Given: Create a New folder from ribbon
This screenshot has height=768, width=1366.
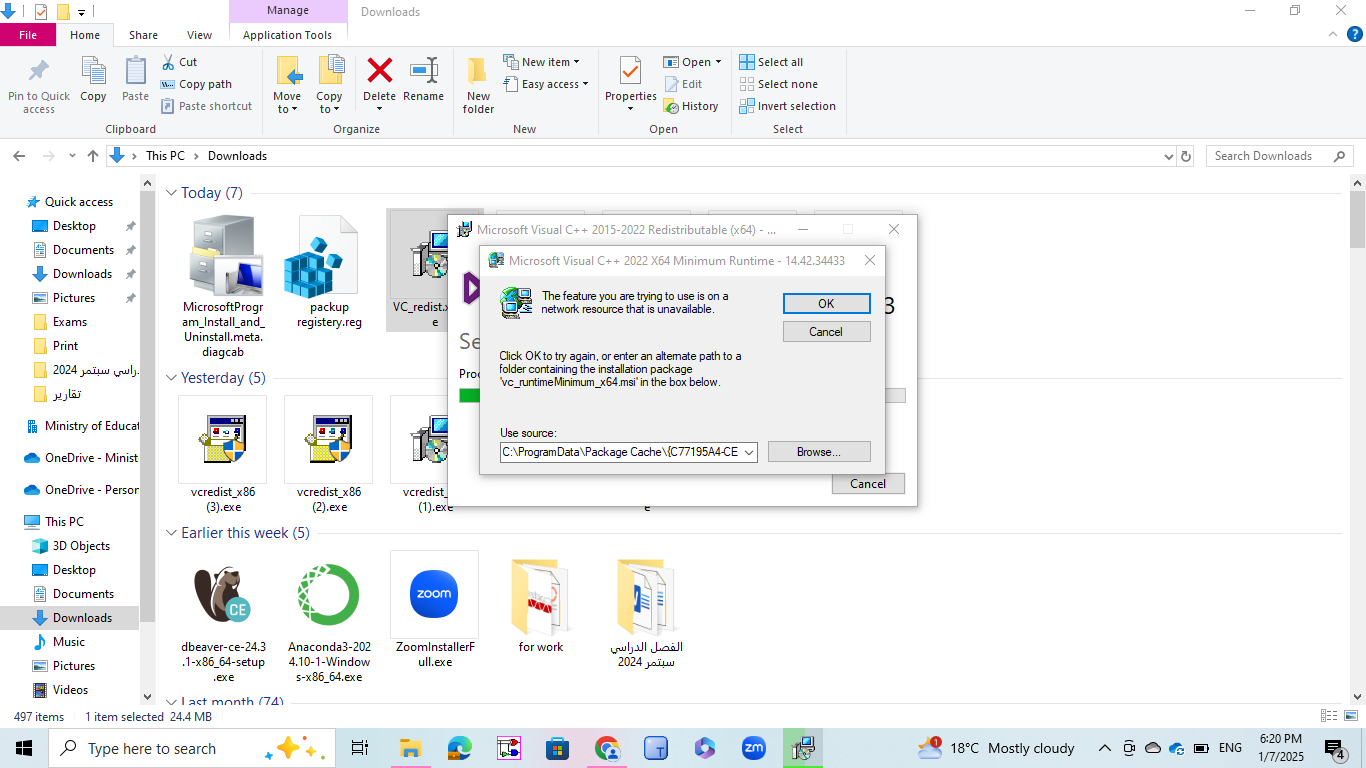Looking at the screenshot, I should 478,85.
